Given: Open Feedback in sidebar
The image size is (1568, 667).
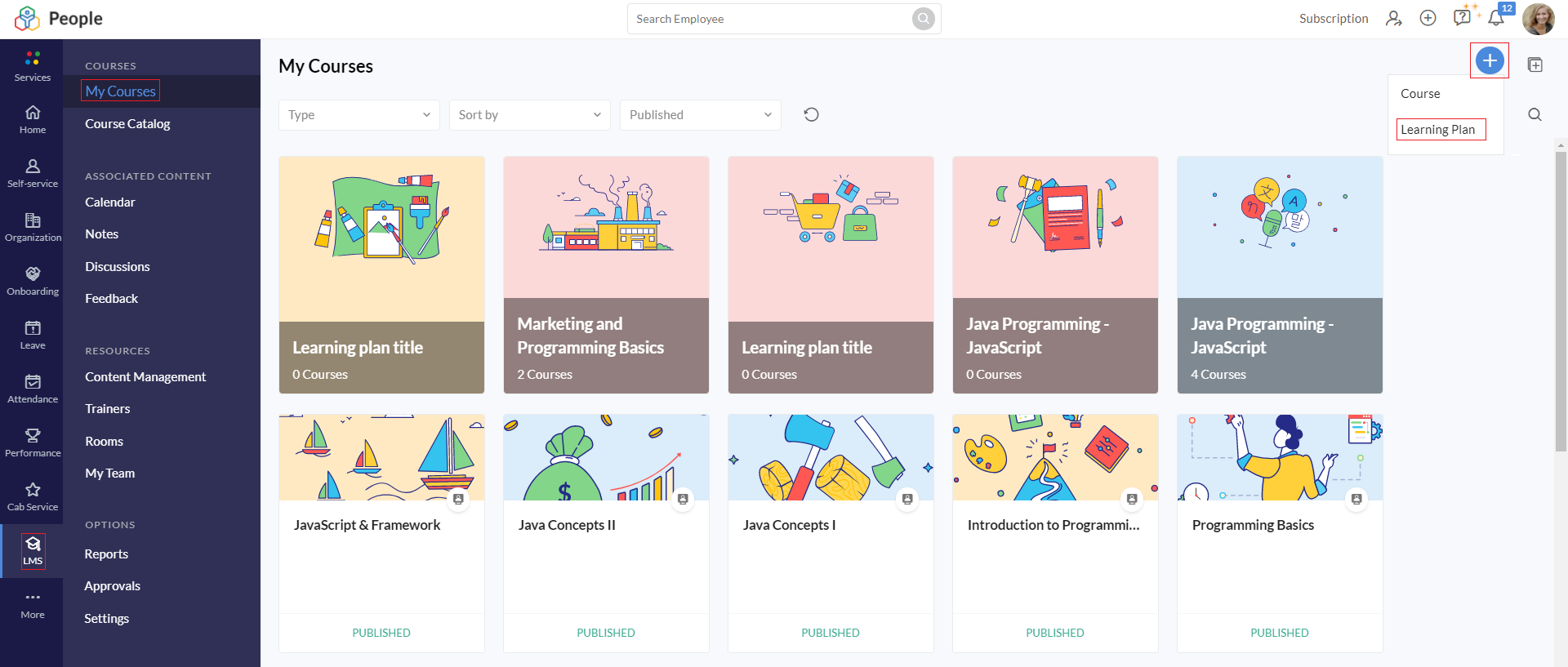Looking at the screenshot, I should click(112, 299).
